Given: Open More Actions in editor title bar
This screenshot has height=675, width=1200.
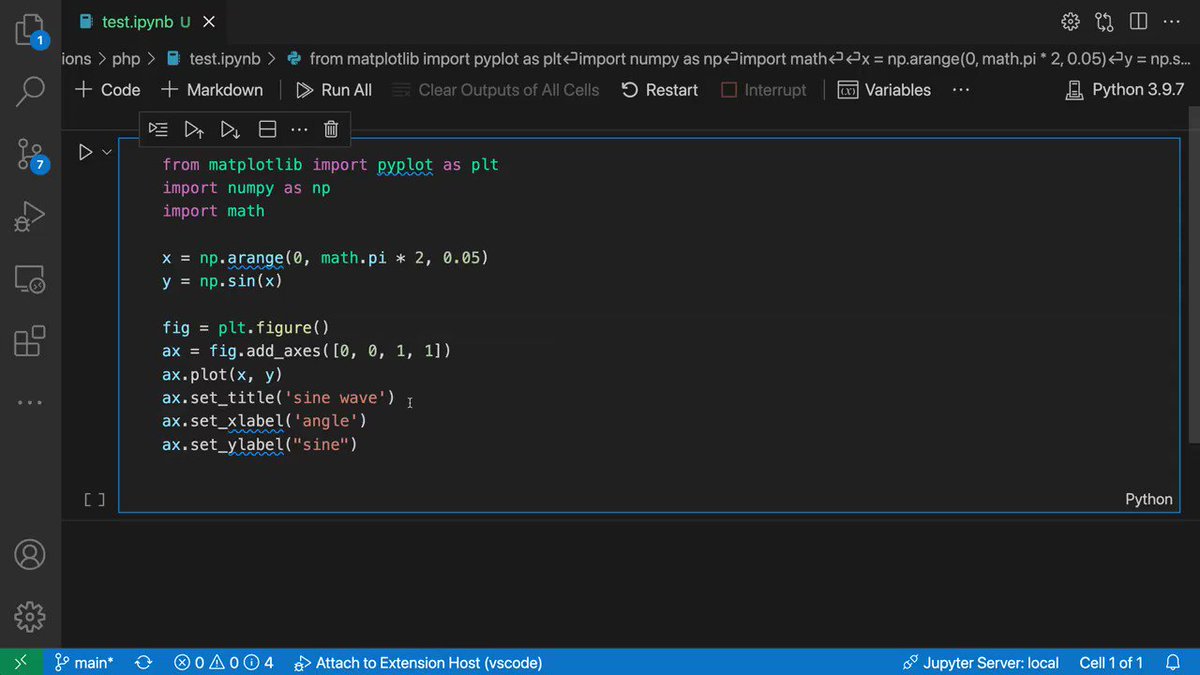Looking at the screenshot, I should pos(1172,21).
